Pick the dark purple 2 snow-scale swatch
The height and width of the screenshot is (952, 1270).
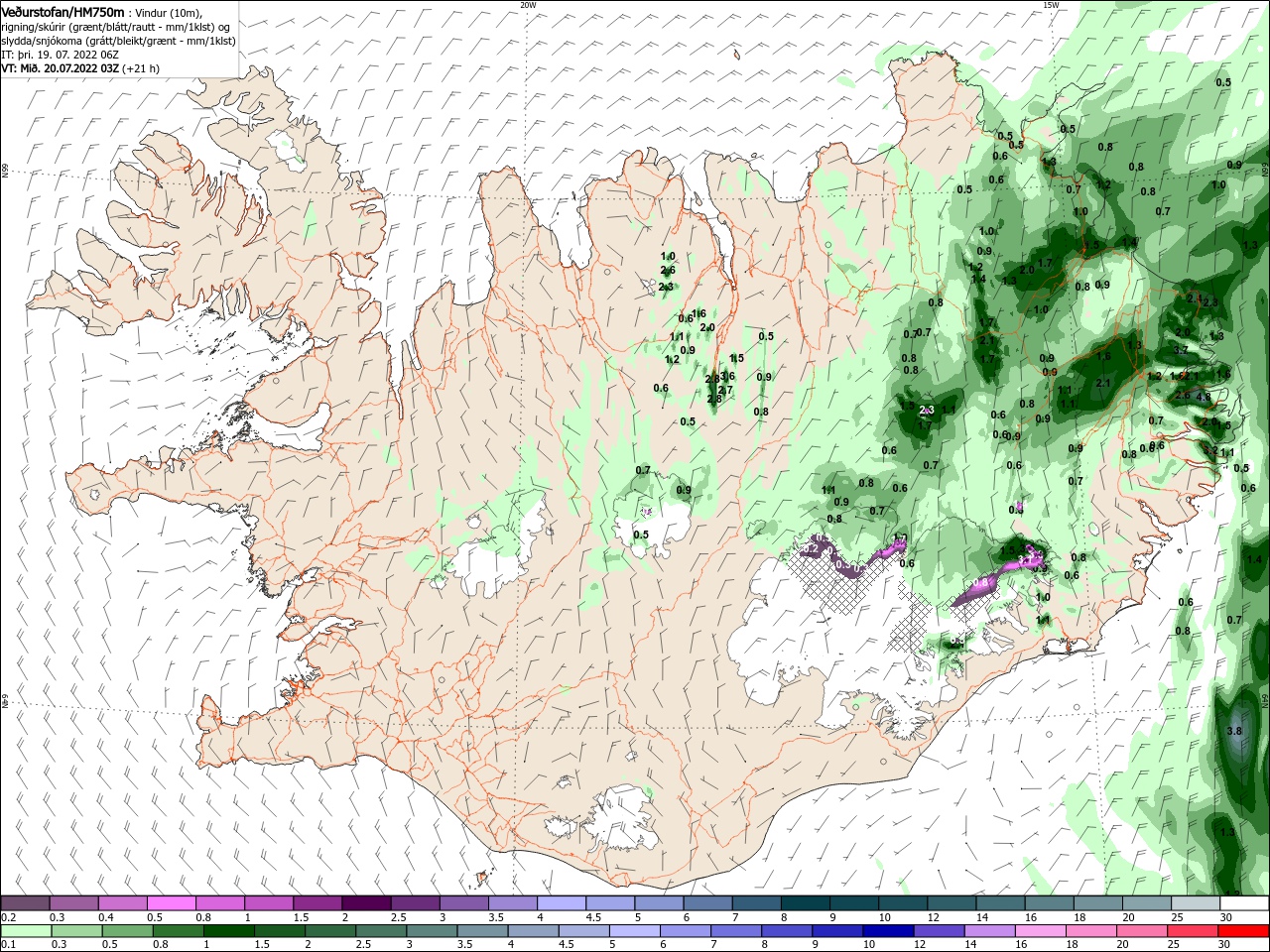366,903
